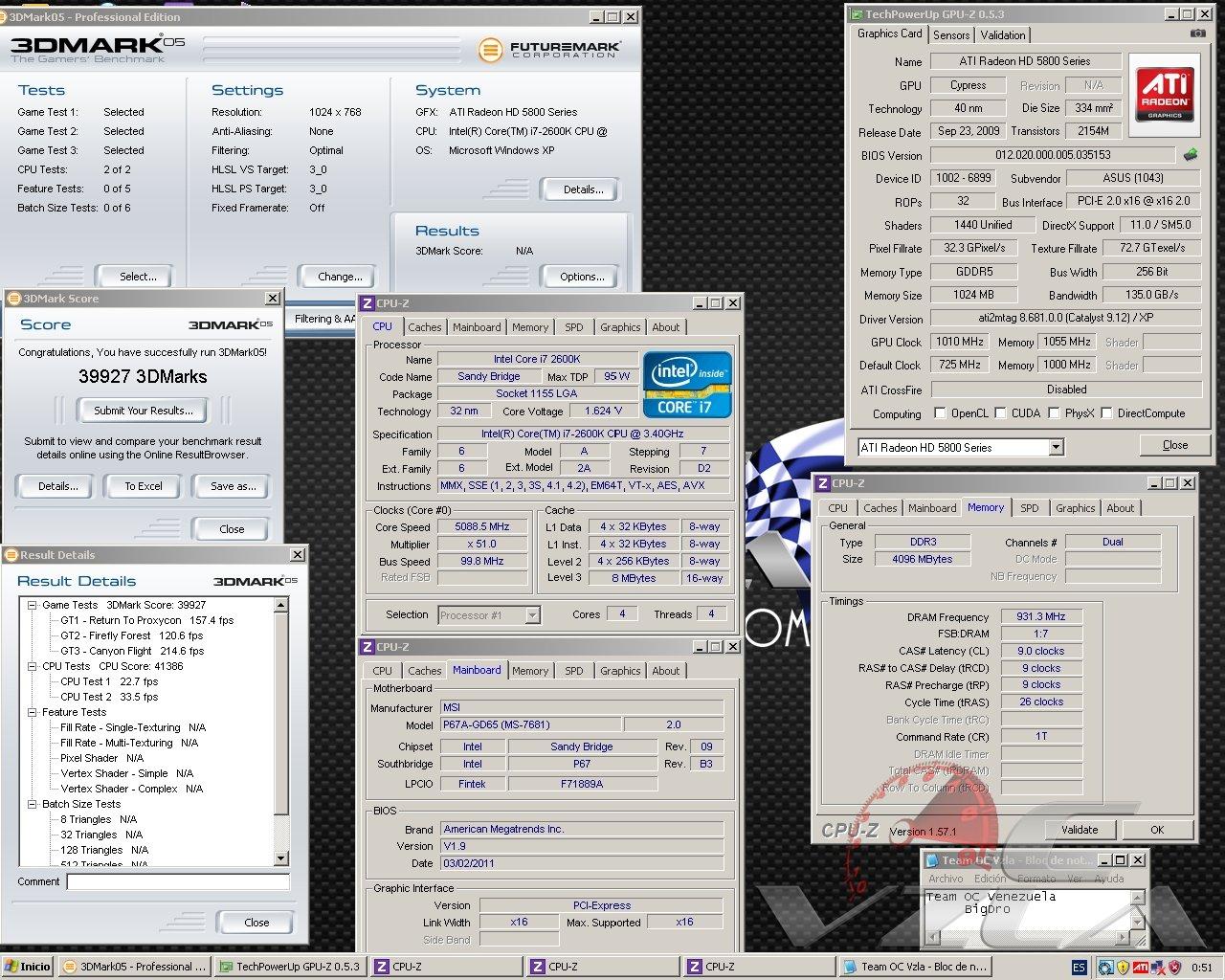Click the Change... button under Settings
This screenshot has height=980, width=1225.
pyautogui.click(x=340, y=277)
